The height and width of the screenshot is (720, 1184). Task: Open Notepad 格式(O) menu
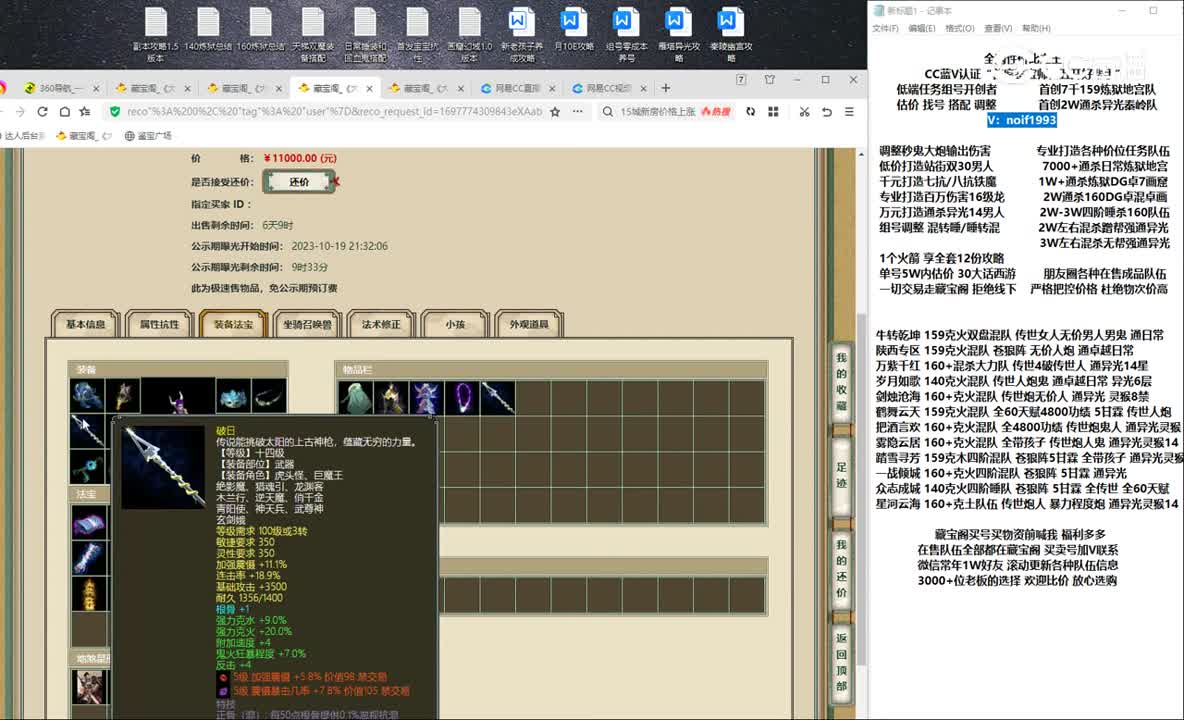(x=960, y=28)
